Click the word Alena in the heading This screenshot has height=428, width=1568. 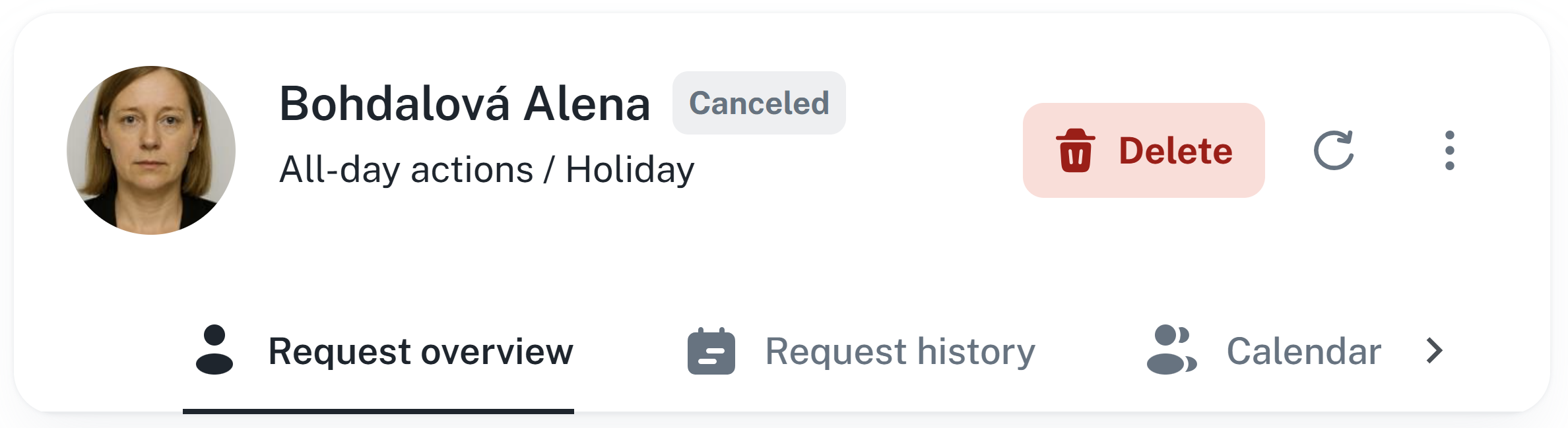tap(587, 104)
